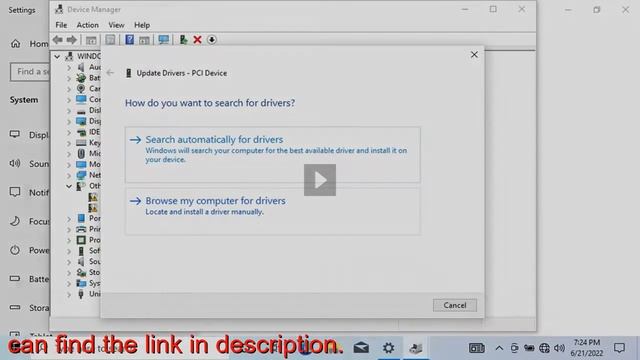Image resolution: width=640 pixels, height=360 pixels.
Task: Click the Disable device down-arrow toolbar icon
Action: coord(211,40)
